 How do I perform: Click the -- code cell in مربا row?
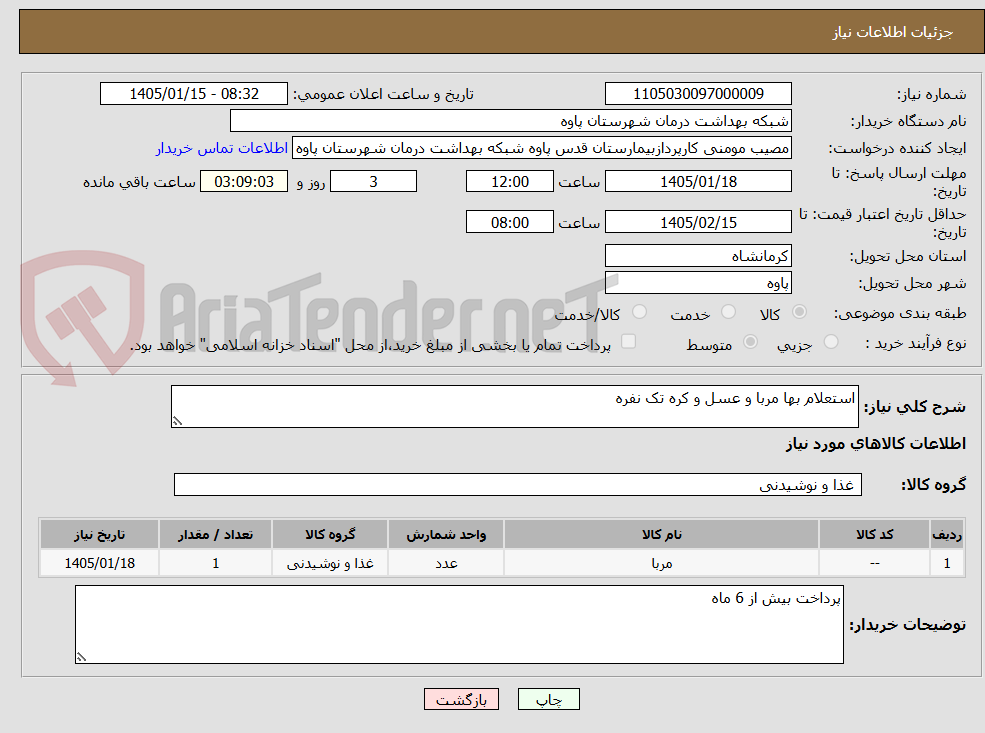click(x=874, y=563)
